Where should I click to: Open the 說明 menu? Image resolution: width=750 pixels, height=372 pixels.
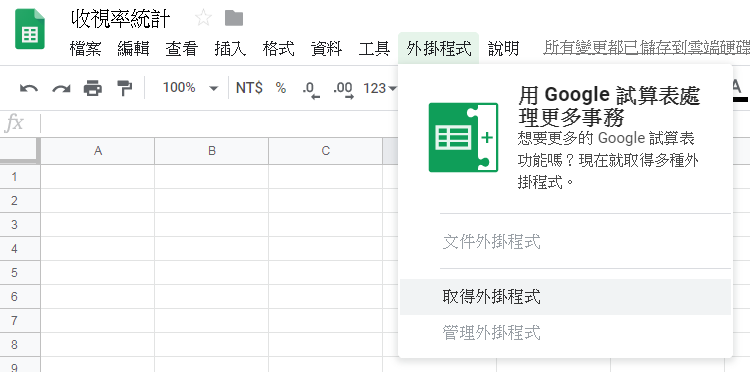coord(504,48)
